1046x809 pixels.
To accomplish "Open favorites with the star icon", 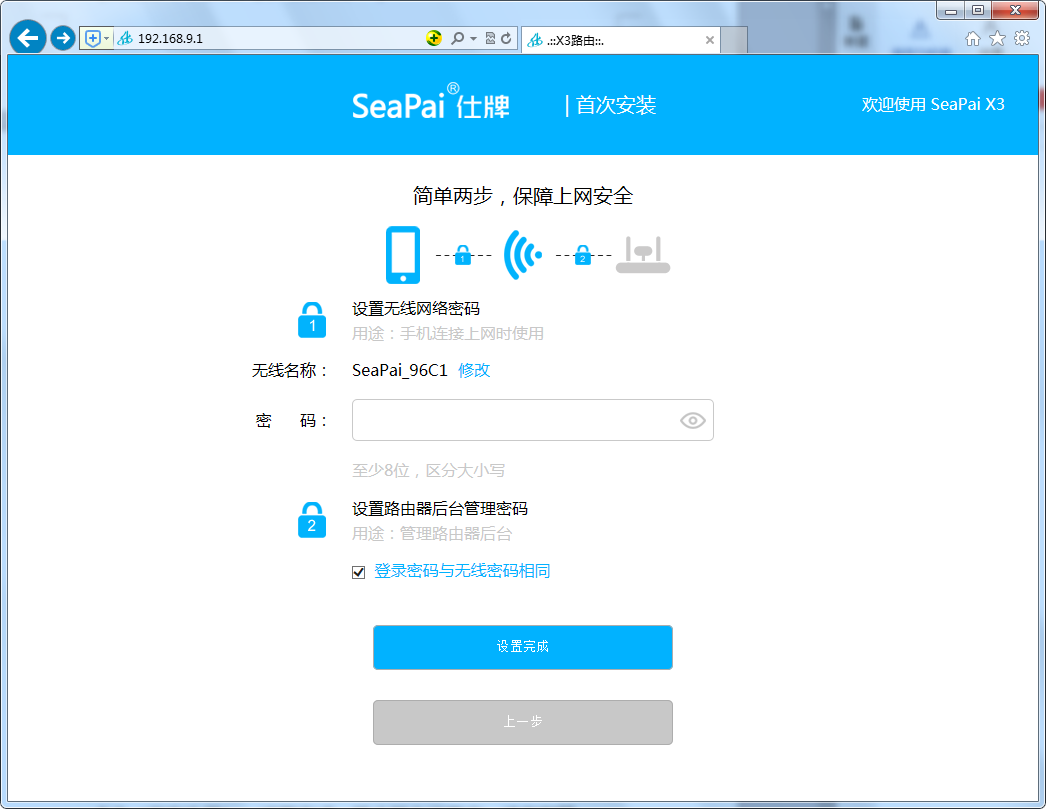I will point(997,39).
